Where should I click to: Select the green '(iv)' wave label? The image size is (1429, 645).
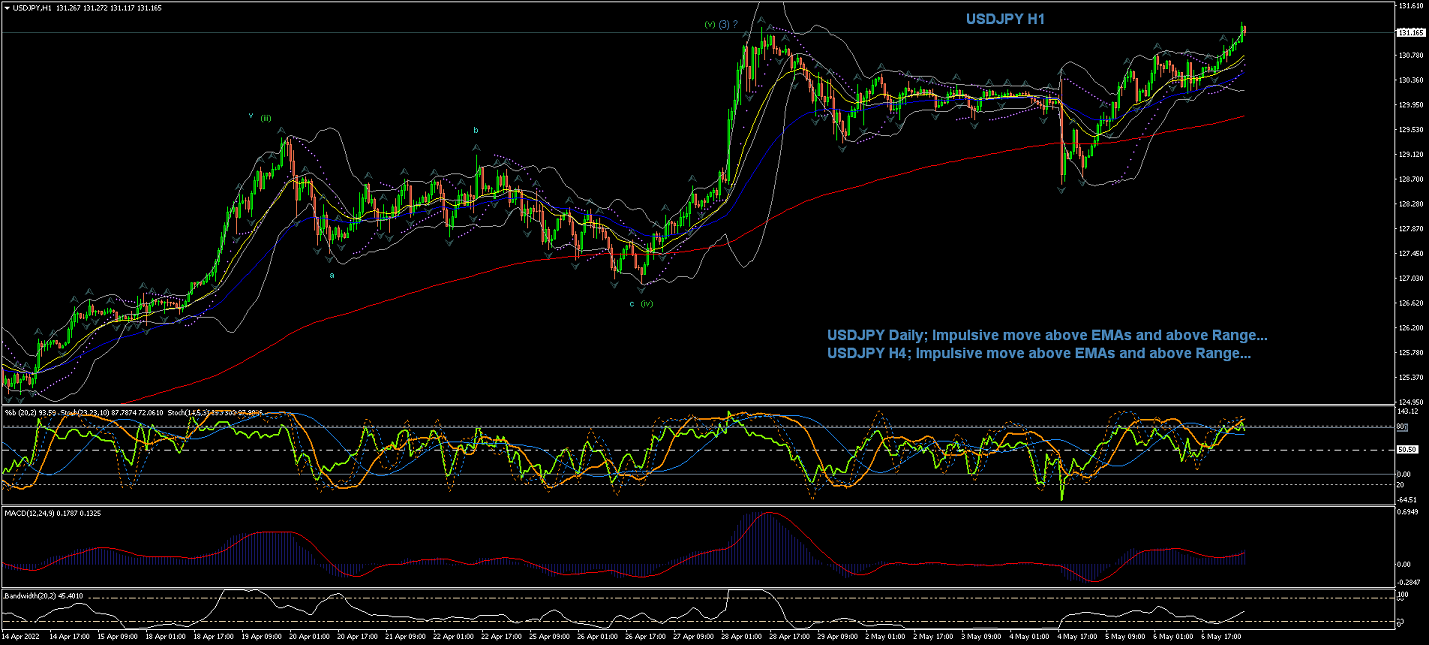click(647, 303)
